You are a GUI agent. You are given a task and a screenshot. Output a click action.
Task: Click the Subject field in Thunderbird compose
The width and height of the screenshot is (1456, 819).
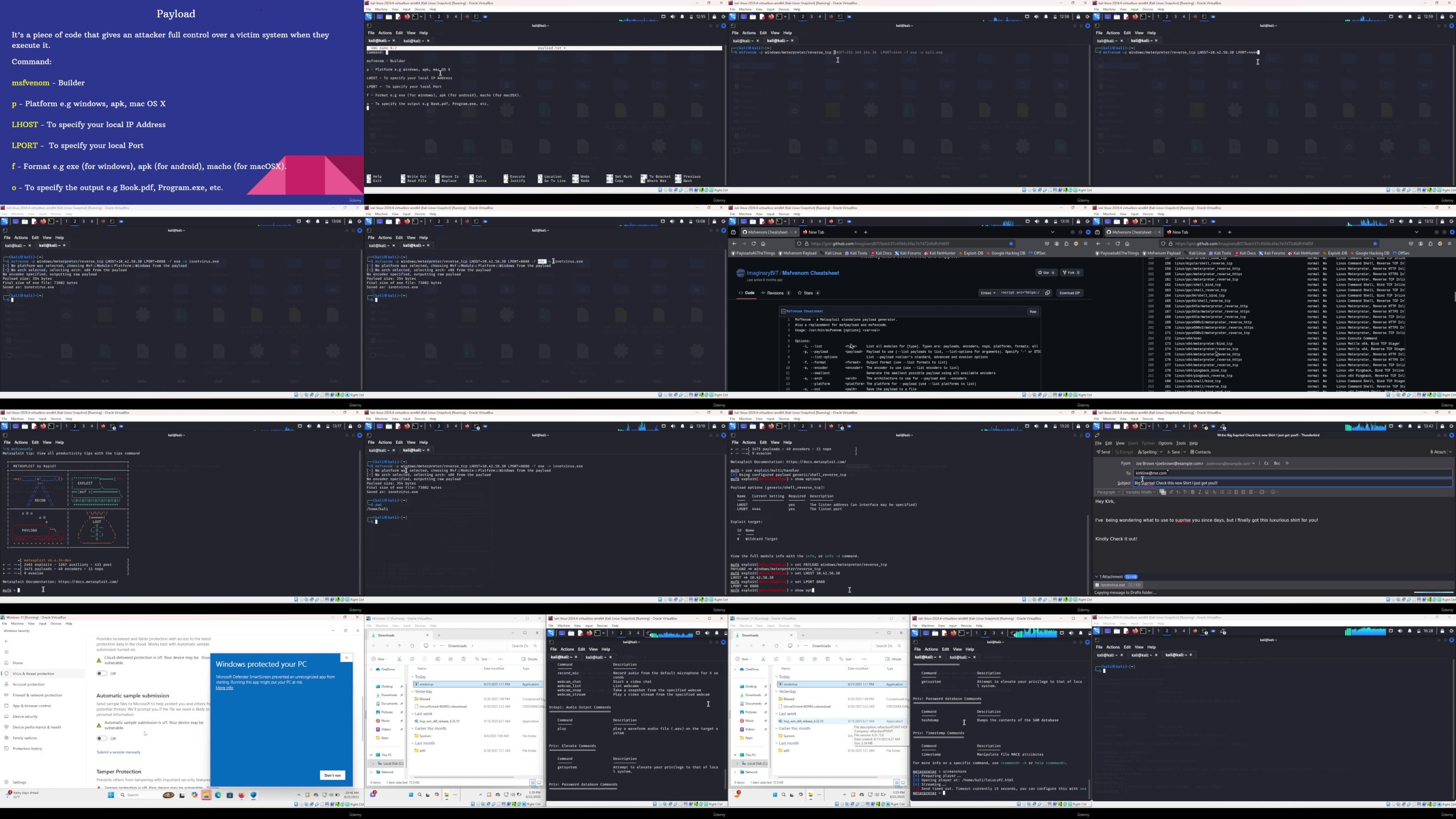click(x=1293, y=483)
